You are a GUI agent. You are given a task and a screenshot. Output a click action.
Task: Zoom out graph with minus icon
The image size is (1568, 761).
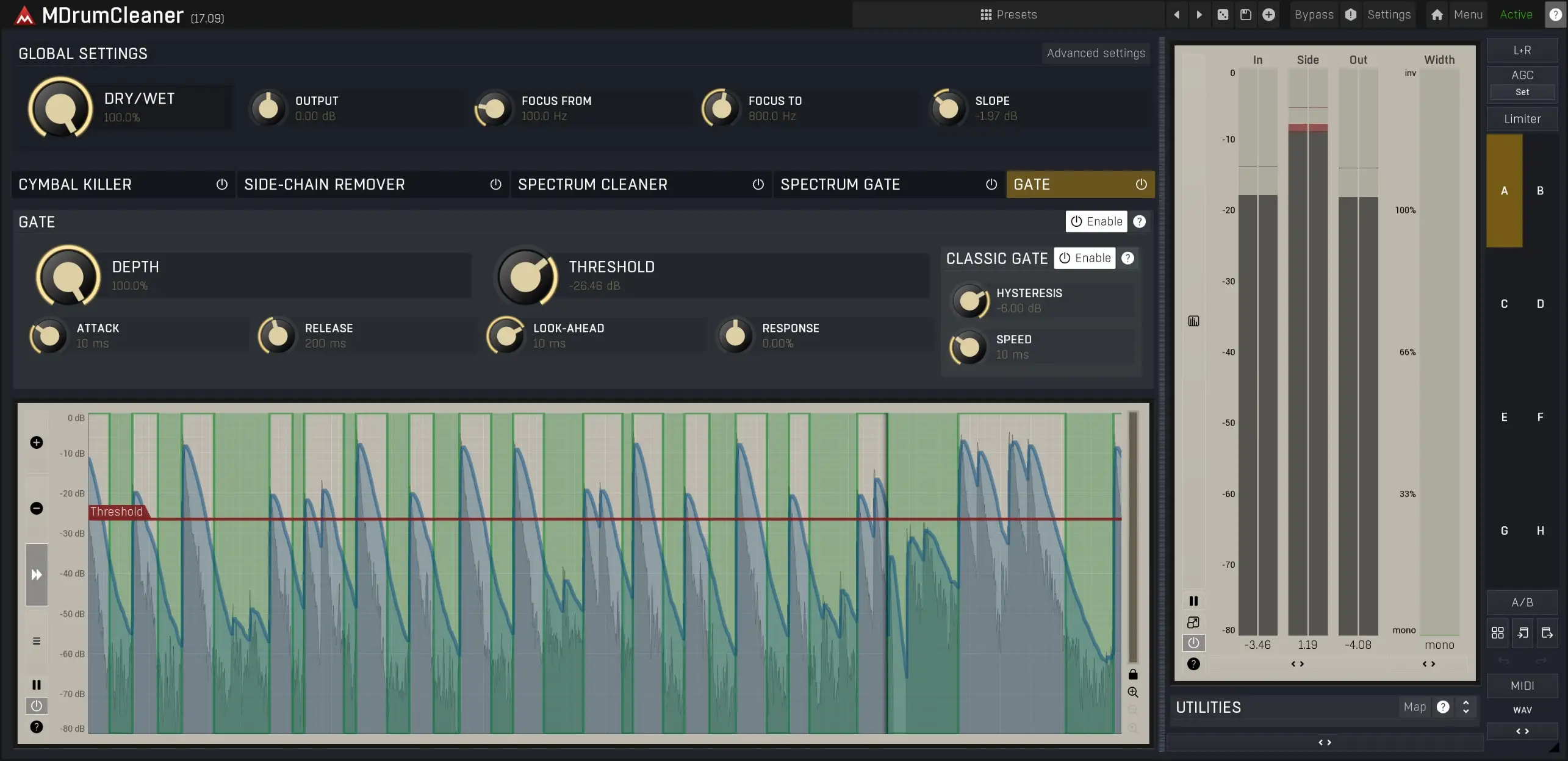37,508
